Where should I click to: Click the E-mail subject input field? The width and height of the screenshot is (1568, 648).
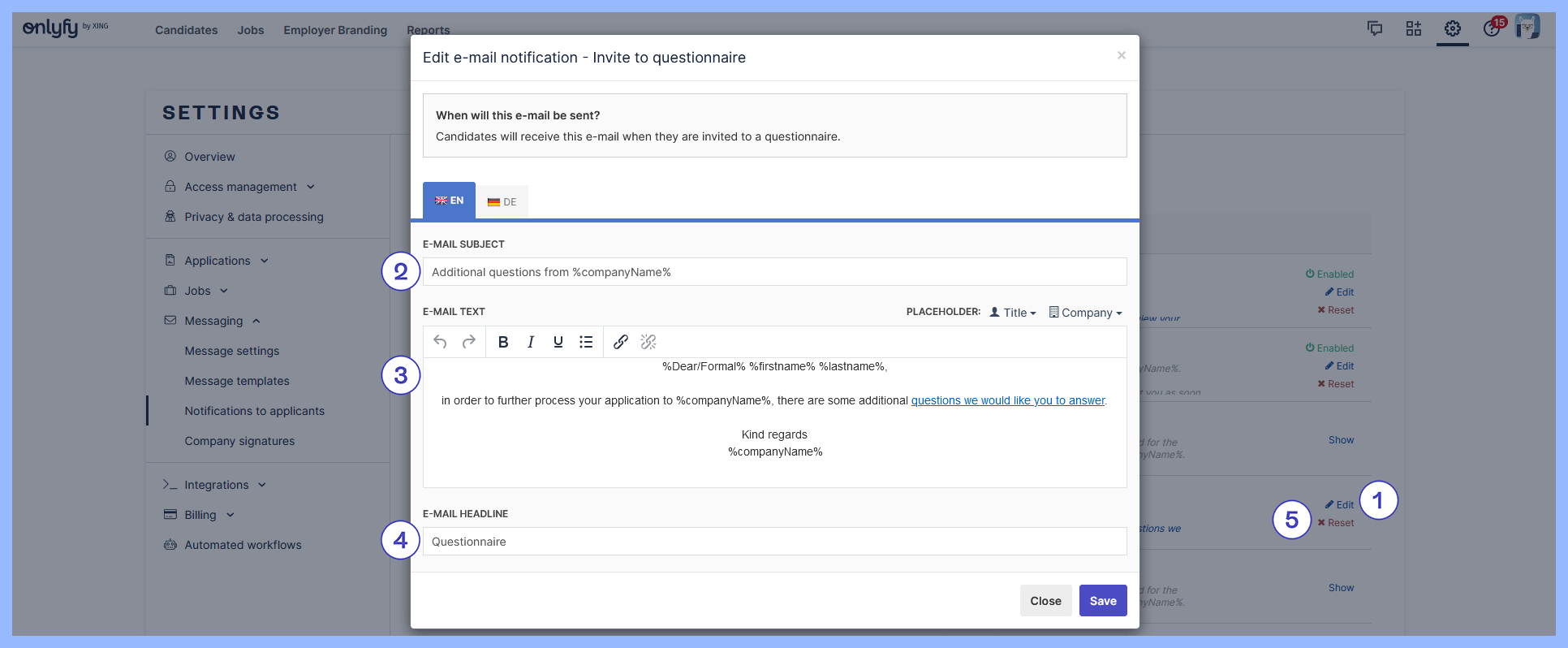click(774, 272)
